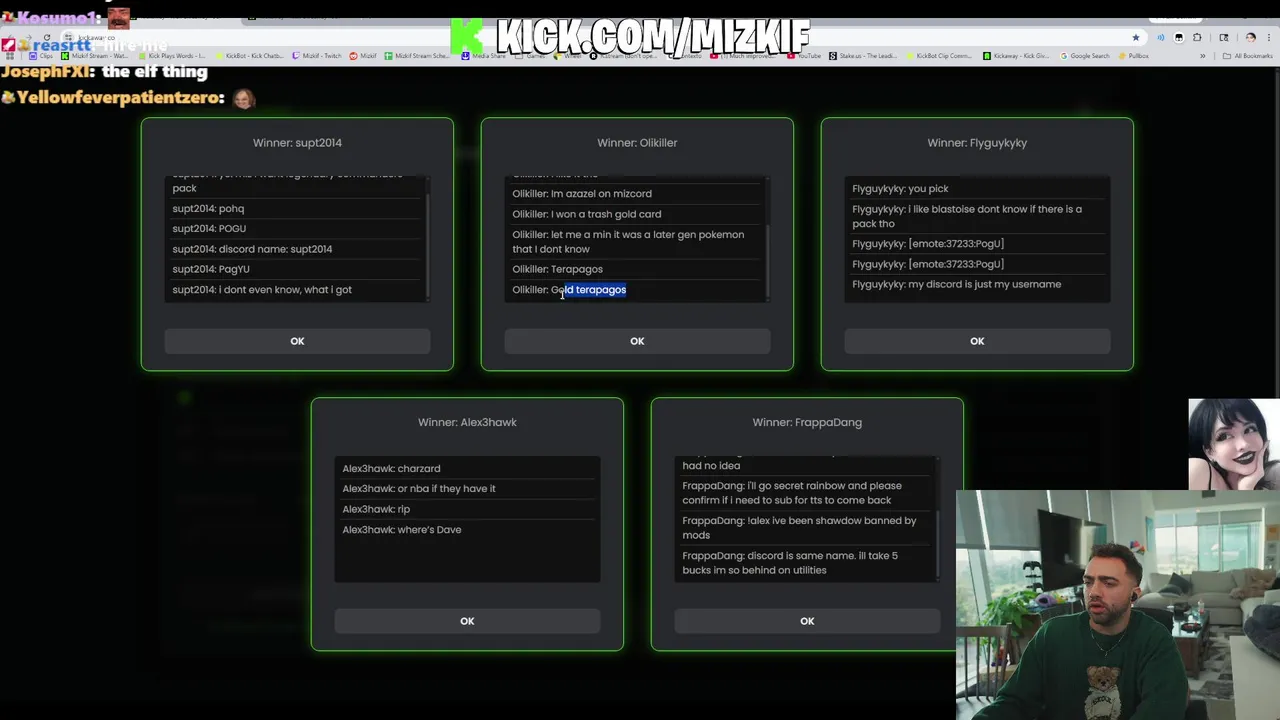The width and height of the screenshot is (1280, 720).
Task: Click the dark-haired avatar image overlay
Action: [x=1234, y=444]
